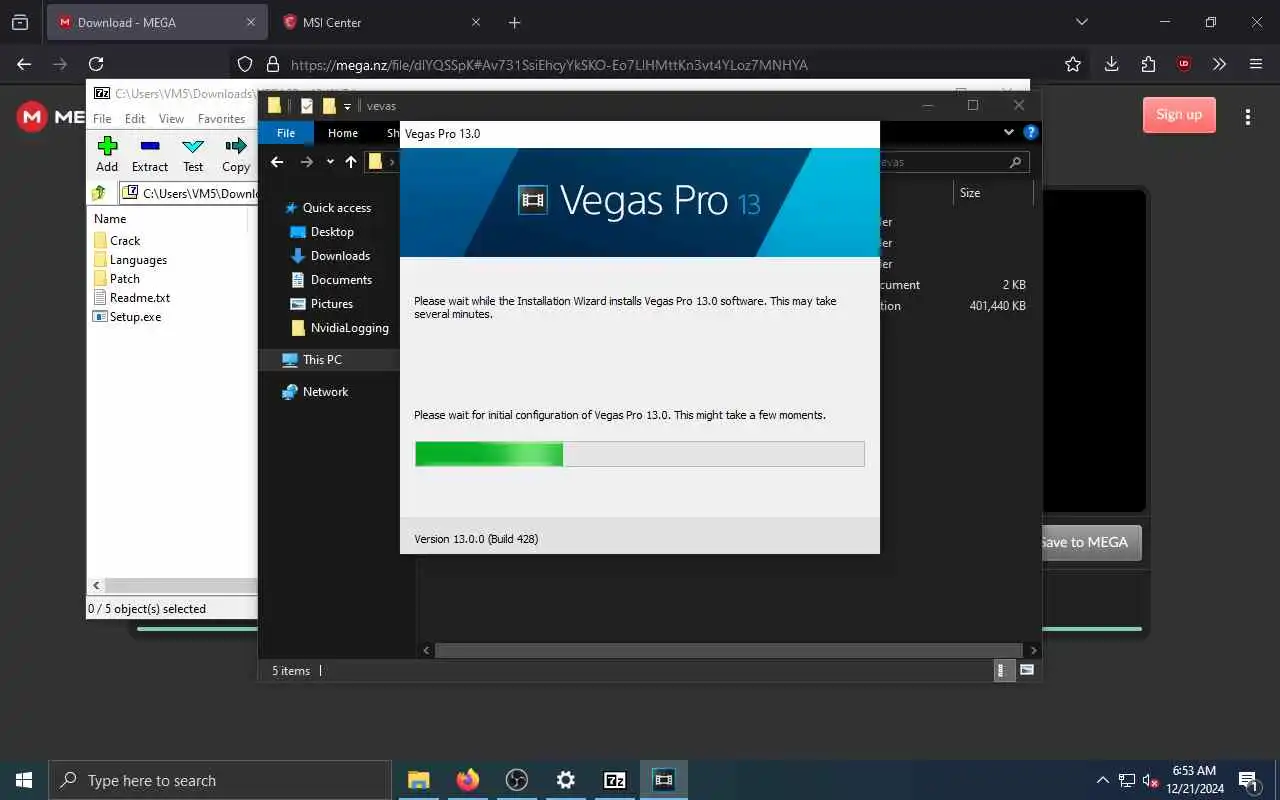Open the Home tab in File Explorer
Viewport: 1280px width, 800px height.
pyautogui.click(x=343, y=133)
